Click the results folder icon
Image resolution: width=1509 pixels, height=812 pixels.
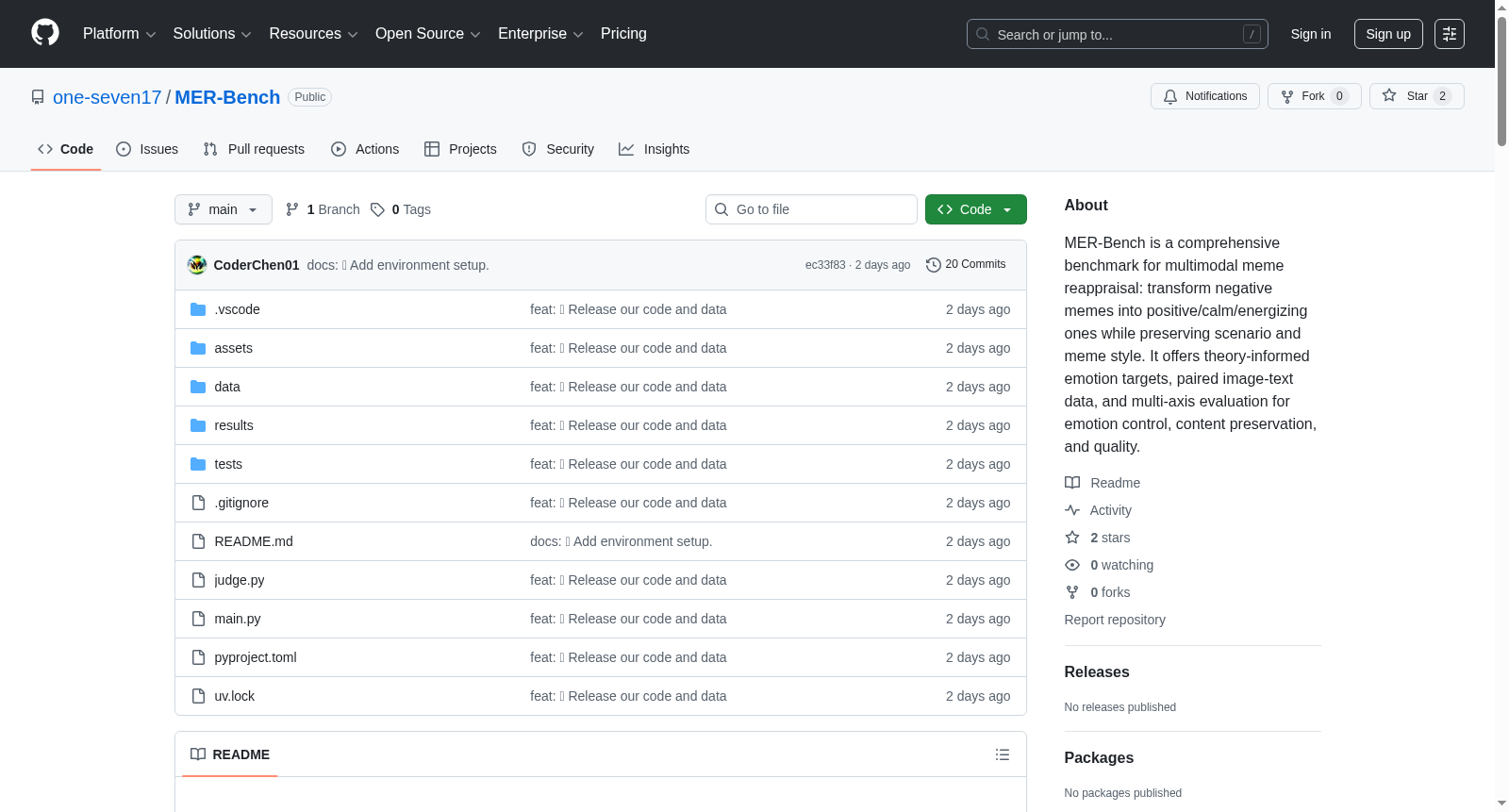click(198, 425)
